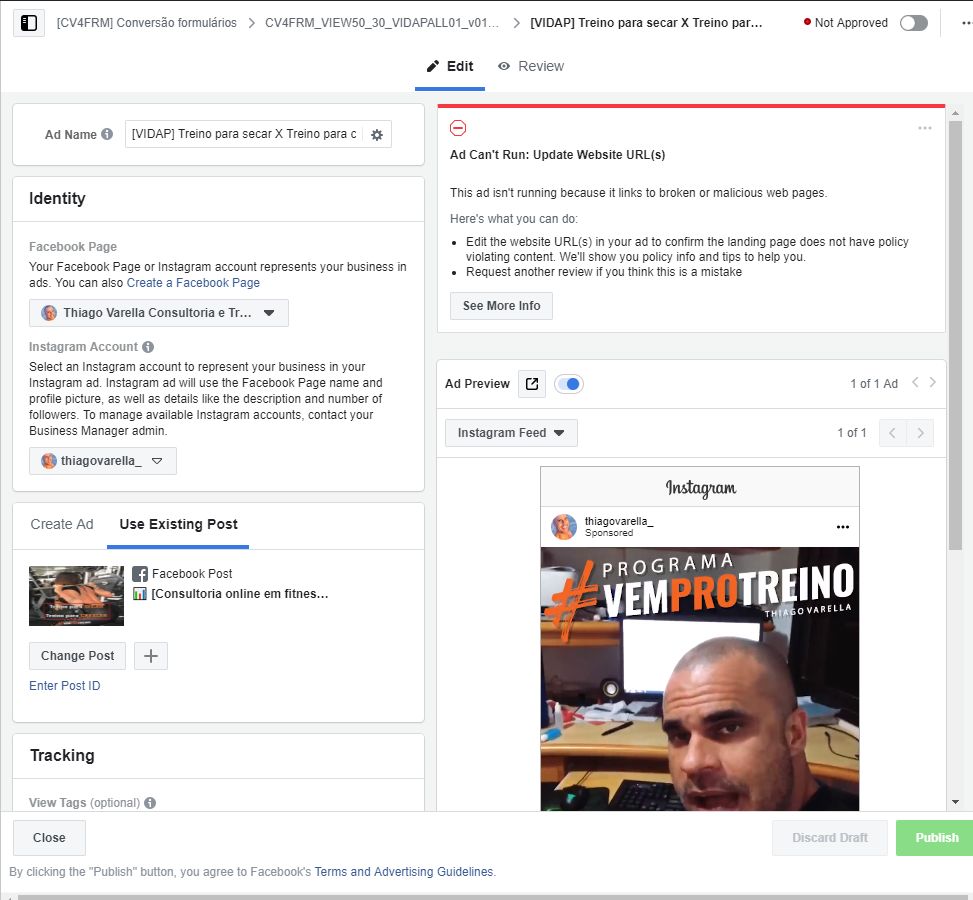This screenshot has width=973, height=900.
Task: Open Terms and Advertising Guidelines link
Action: point(404,872)
